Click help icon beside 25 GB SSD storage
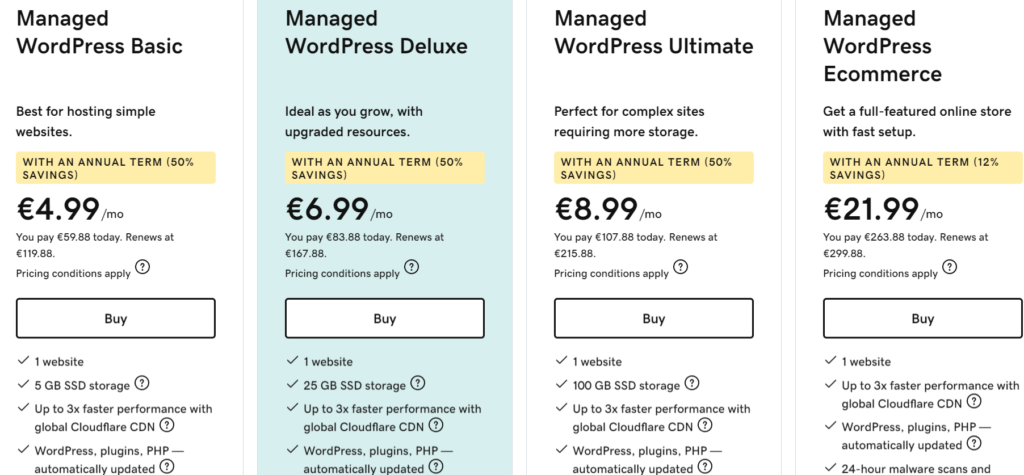The height and width of the screenshot is (475, 1024). click(x=417, y=383)
